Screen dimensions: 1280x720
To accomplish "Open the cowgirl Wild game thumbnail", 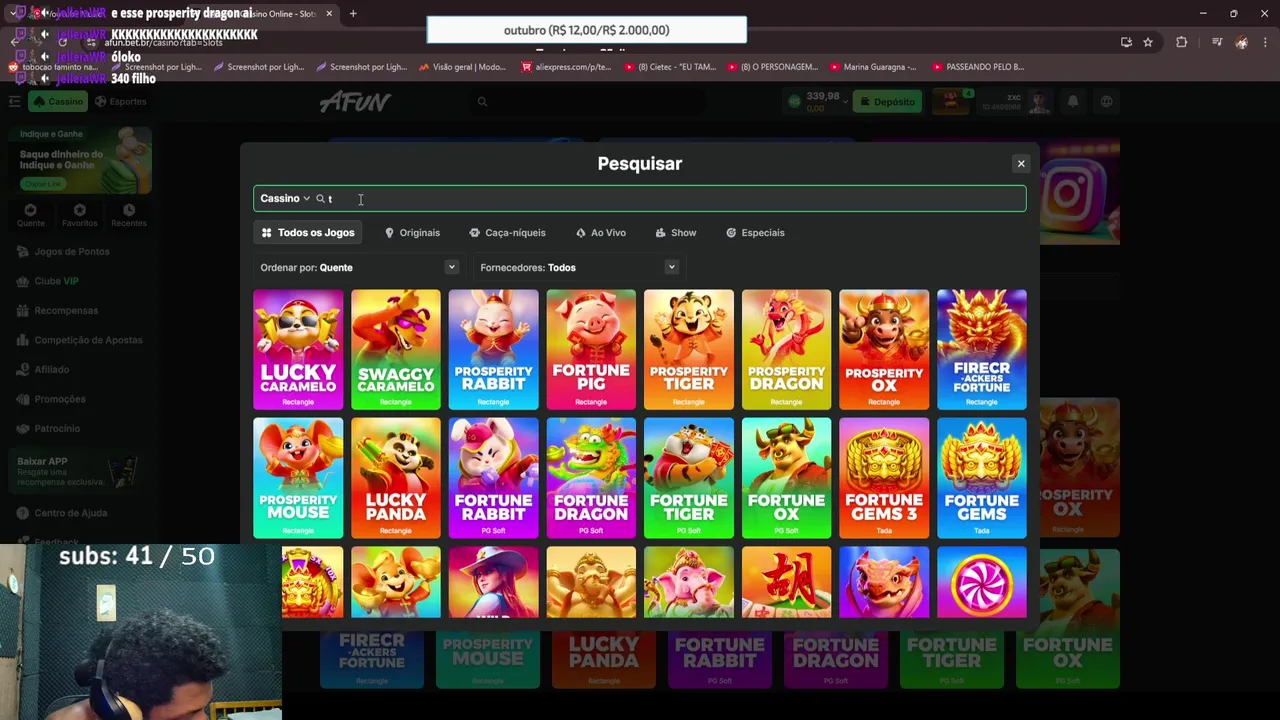I will click(493, 582).
